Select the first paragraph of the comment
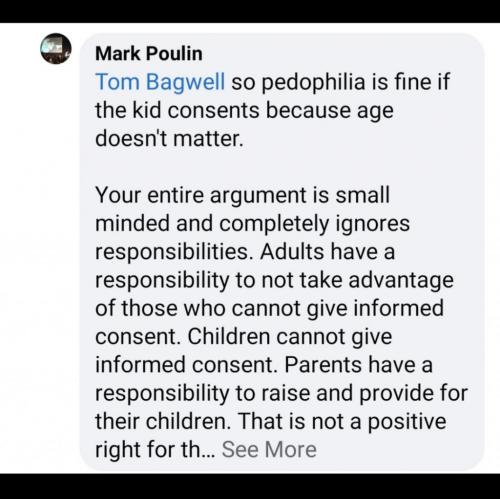 [272, 110]
